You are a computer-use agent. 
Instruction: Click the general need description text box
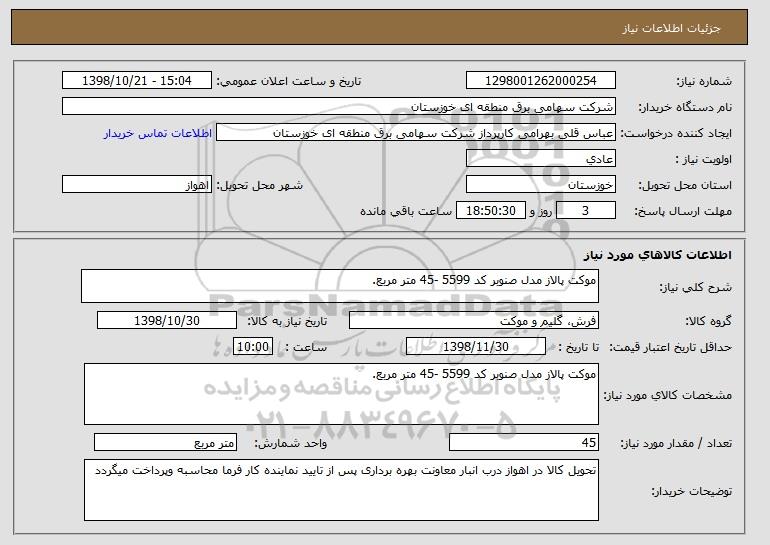pos(340,286)
